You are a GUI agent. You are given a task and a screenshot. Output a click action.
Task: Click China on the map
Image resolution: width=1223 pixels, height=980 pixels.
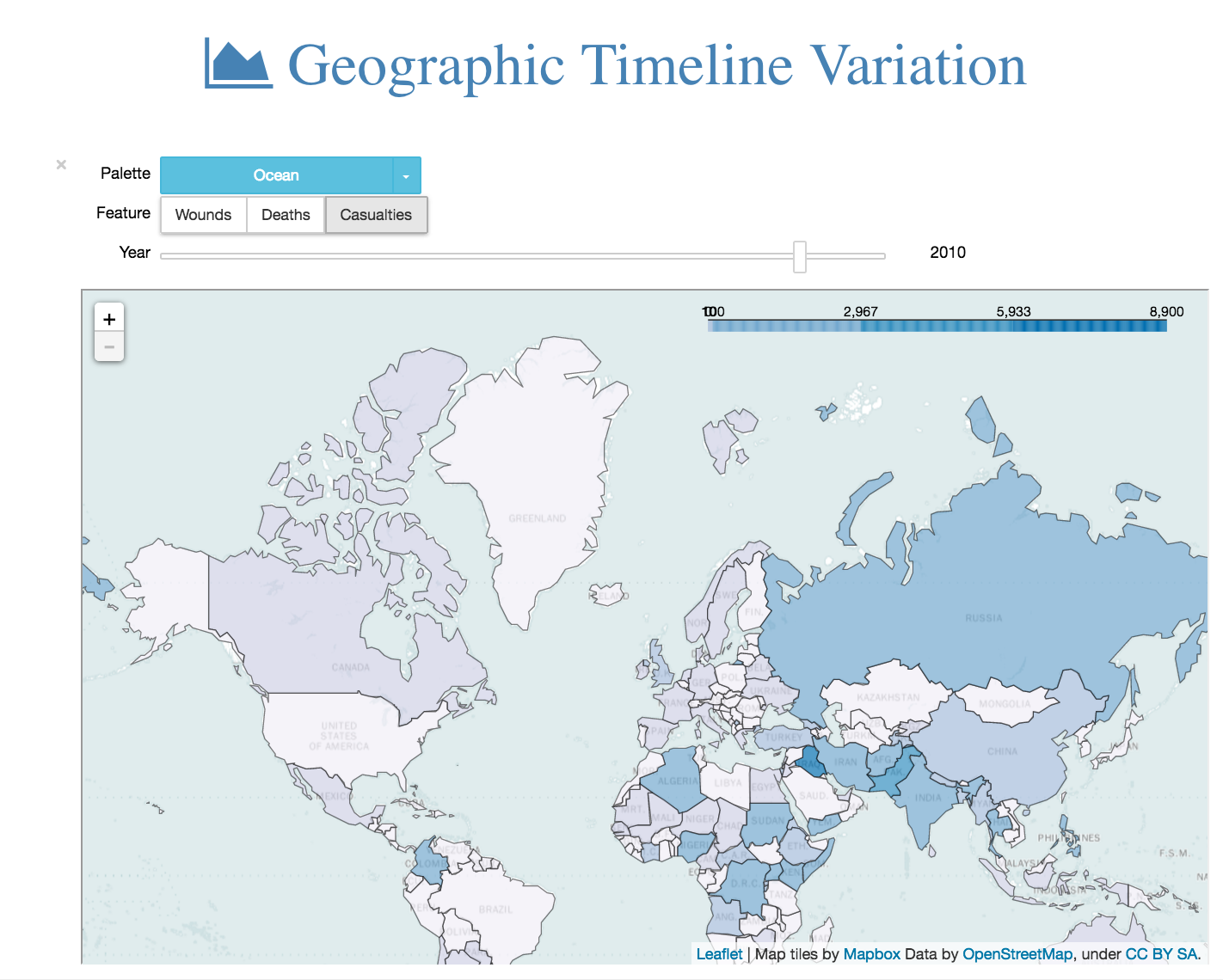pyautogui.click(x=1002, y=751)
